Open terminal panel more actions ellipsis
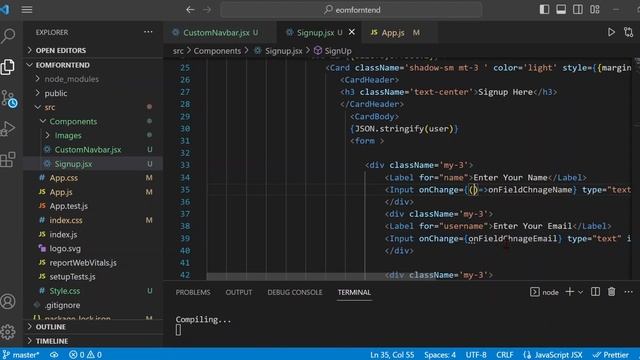Viewport: 640px width, 360px height. pyautogui.click(x=629, y=292)
